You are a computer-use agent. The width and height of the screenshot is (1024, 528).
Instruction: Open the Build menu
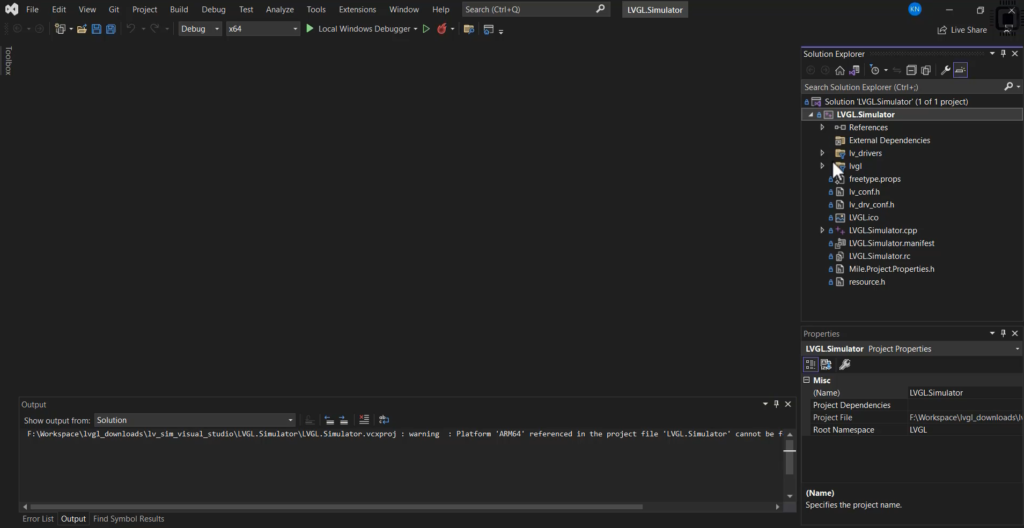(x=179, y=9)
